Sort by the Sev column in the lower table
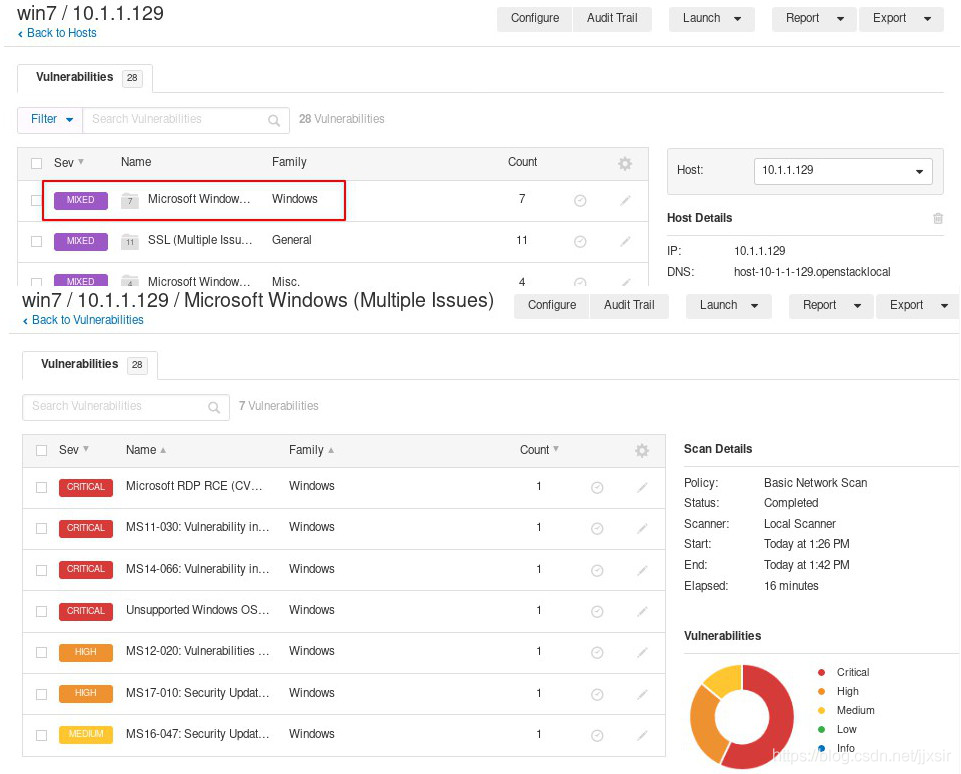Screen dimensions: 961x774 [74, 450]
